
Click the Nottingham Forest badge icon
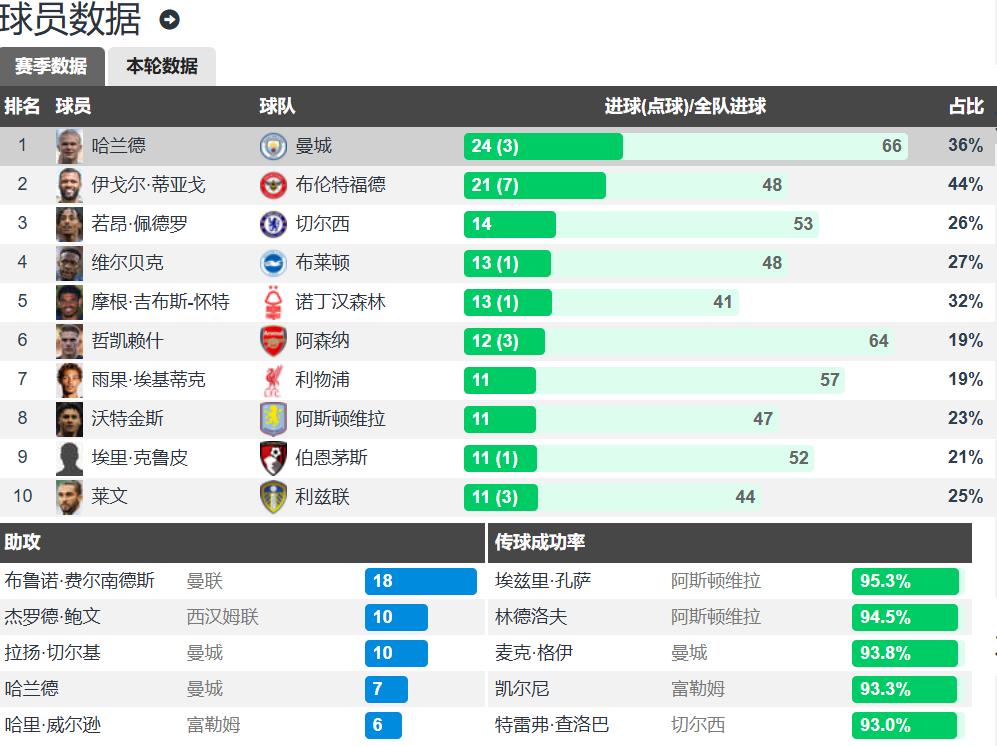pyautogui.click(x=273, y=302)
